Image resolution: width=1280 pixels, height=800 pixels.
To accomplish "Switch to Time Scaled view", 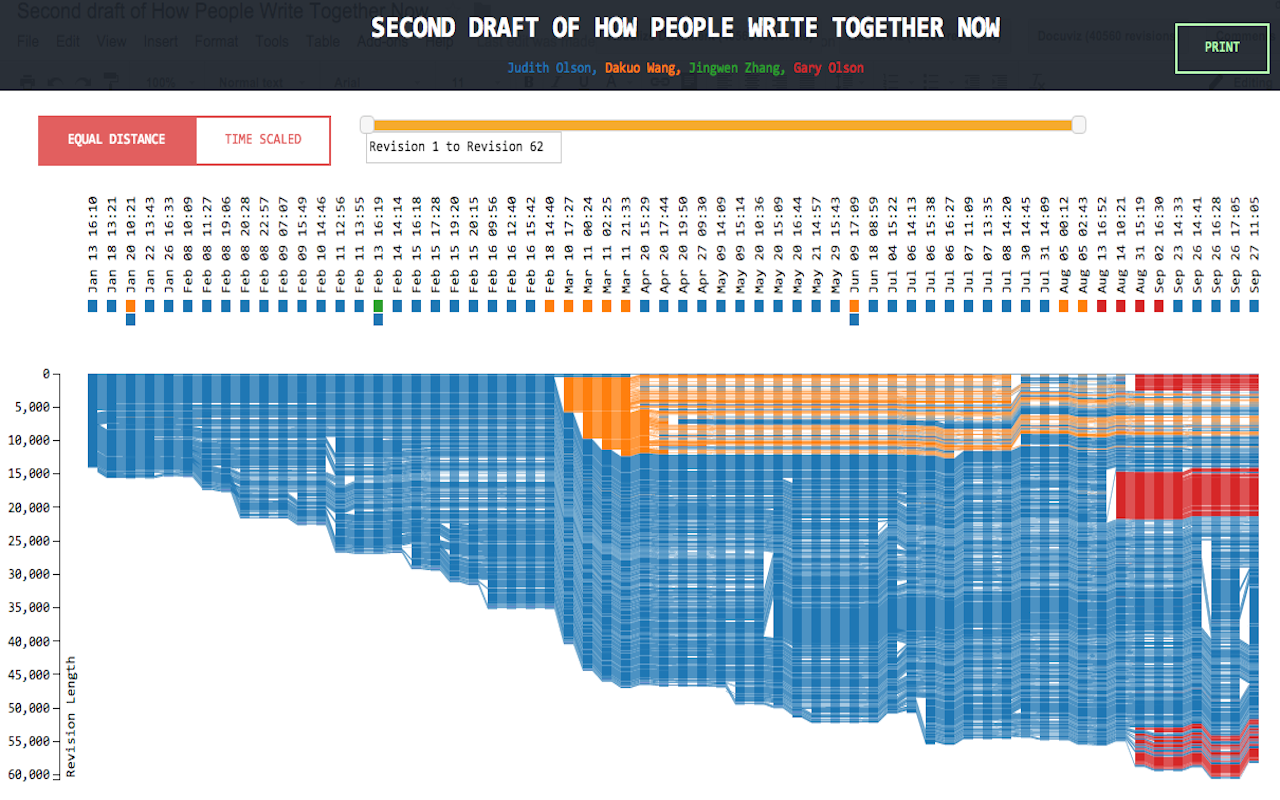I will tap(263, 140).
